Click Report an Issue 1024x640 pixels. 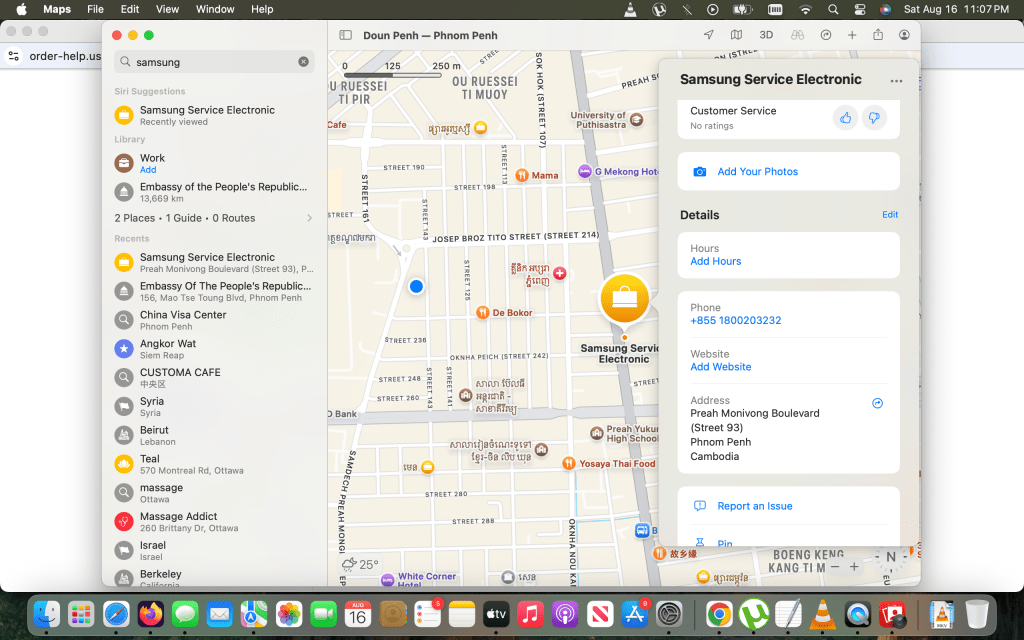(754, 506)
